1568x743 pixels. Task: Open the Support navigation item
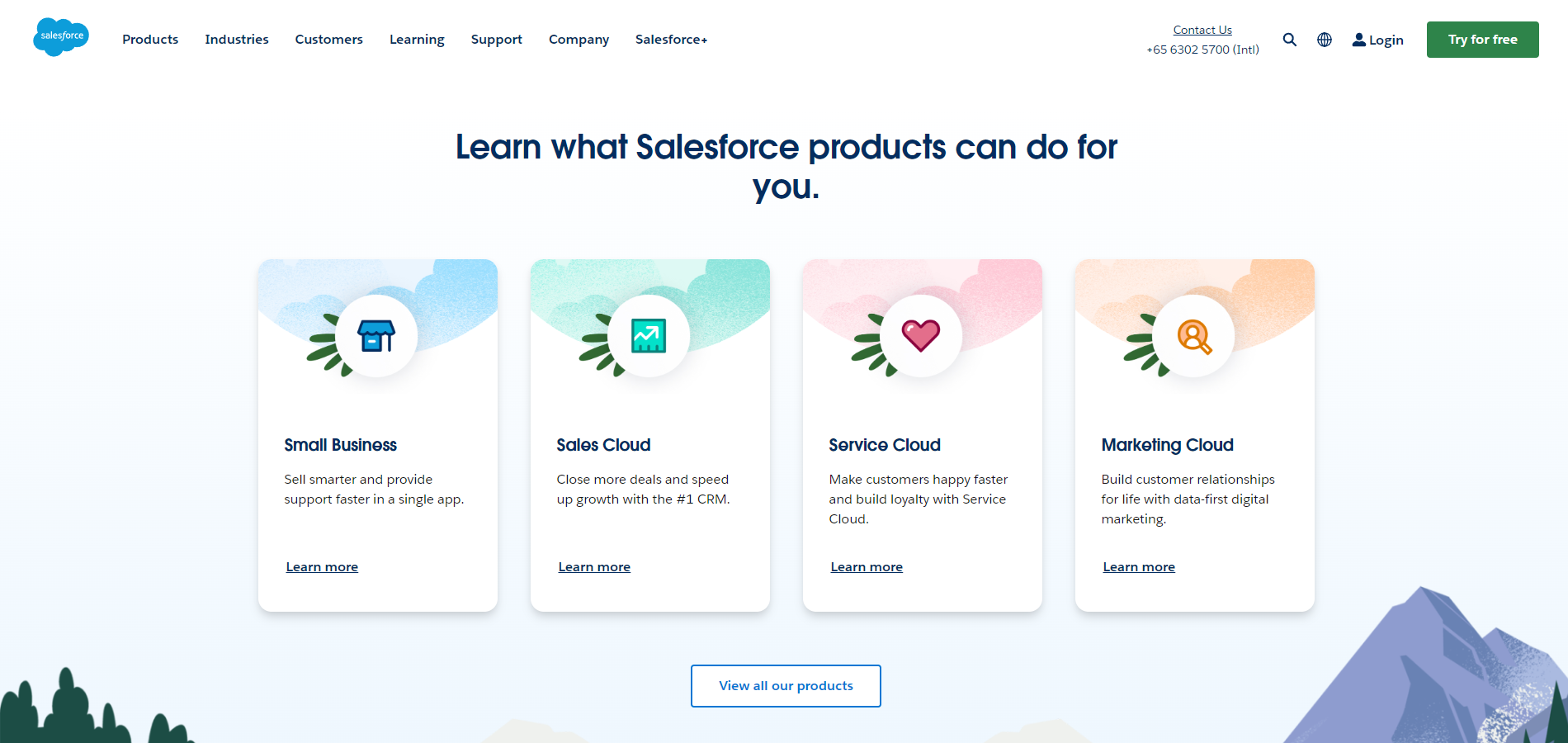pyautogui.click(x=496, y=39)
